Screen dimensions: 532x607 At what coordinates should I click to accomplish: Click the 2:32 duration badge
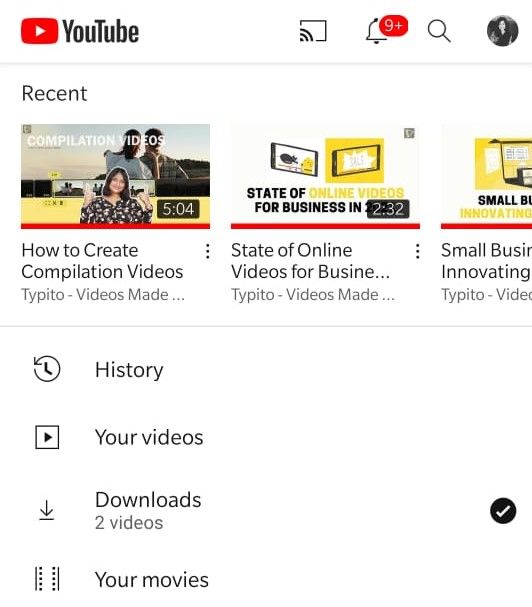(x=388, y=209)
